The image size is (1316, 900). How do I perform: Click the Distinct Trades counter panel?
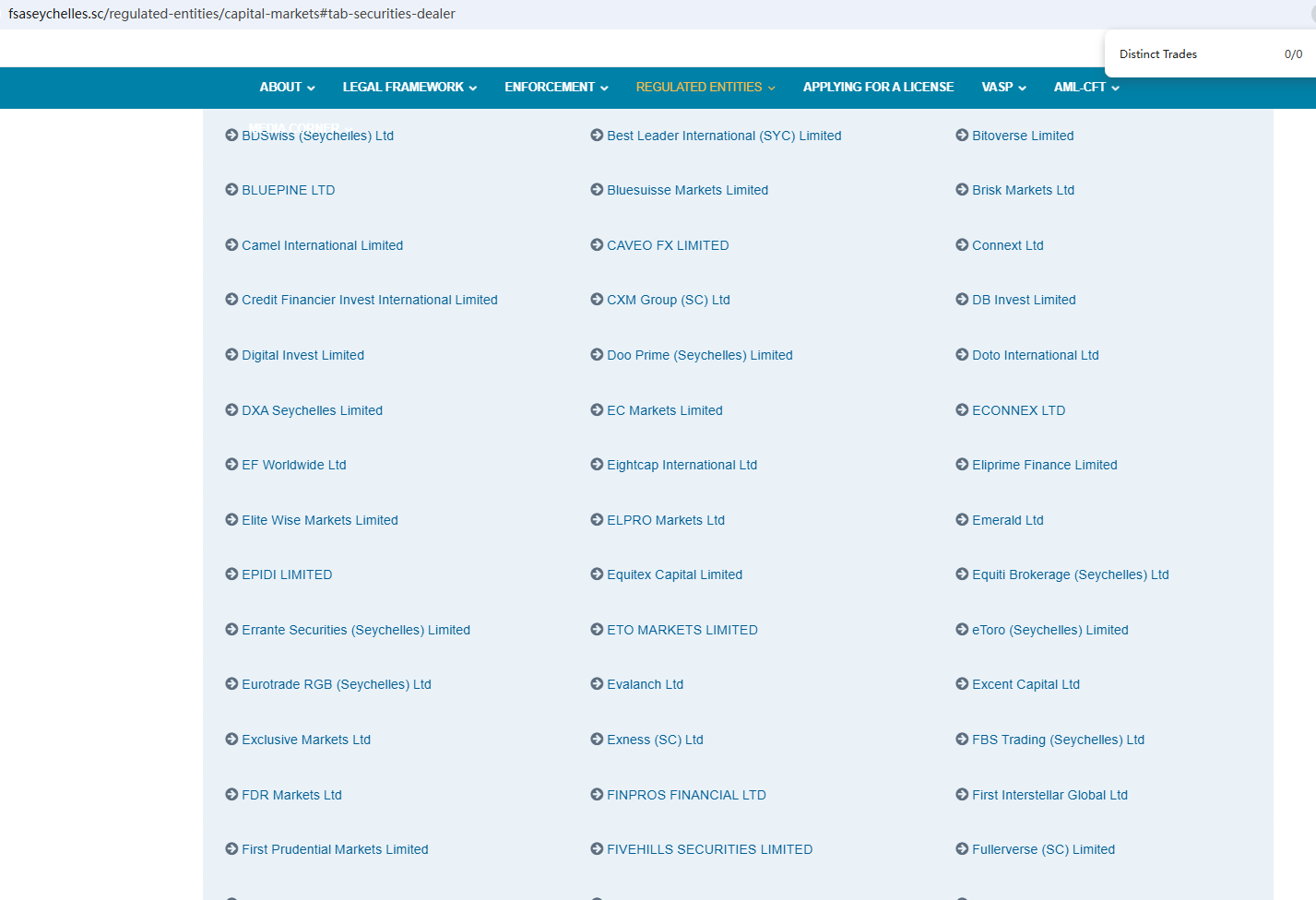pyautogui.click(x=1210, y=54)
